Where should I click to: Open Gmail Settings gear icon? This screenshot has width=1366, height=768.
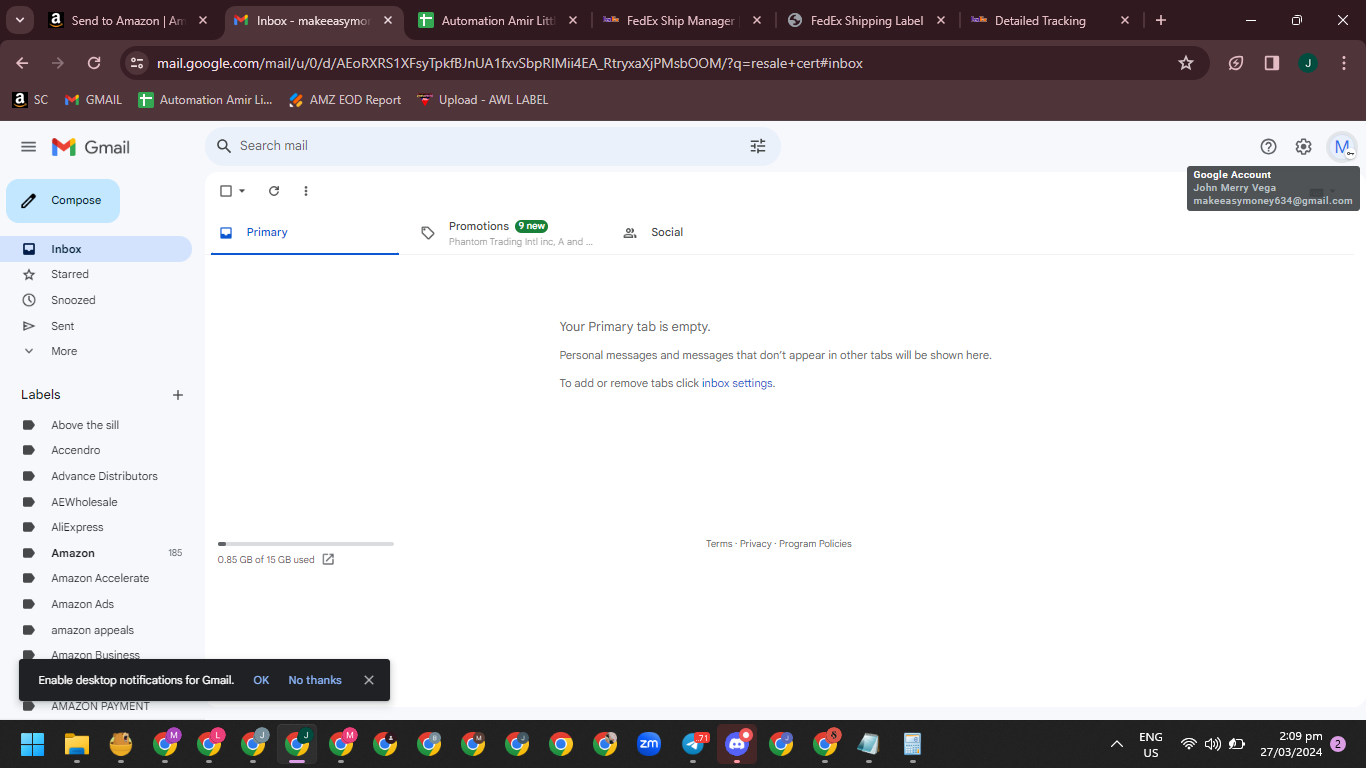coord(1303,147)
